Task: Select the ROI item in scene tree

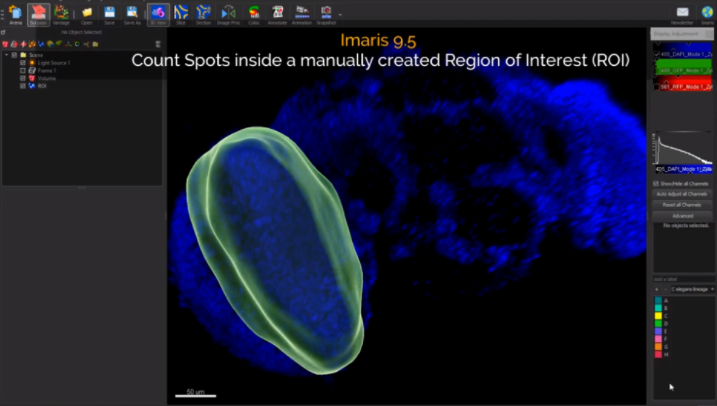Action: point(42,86)
